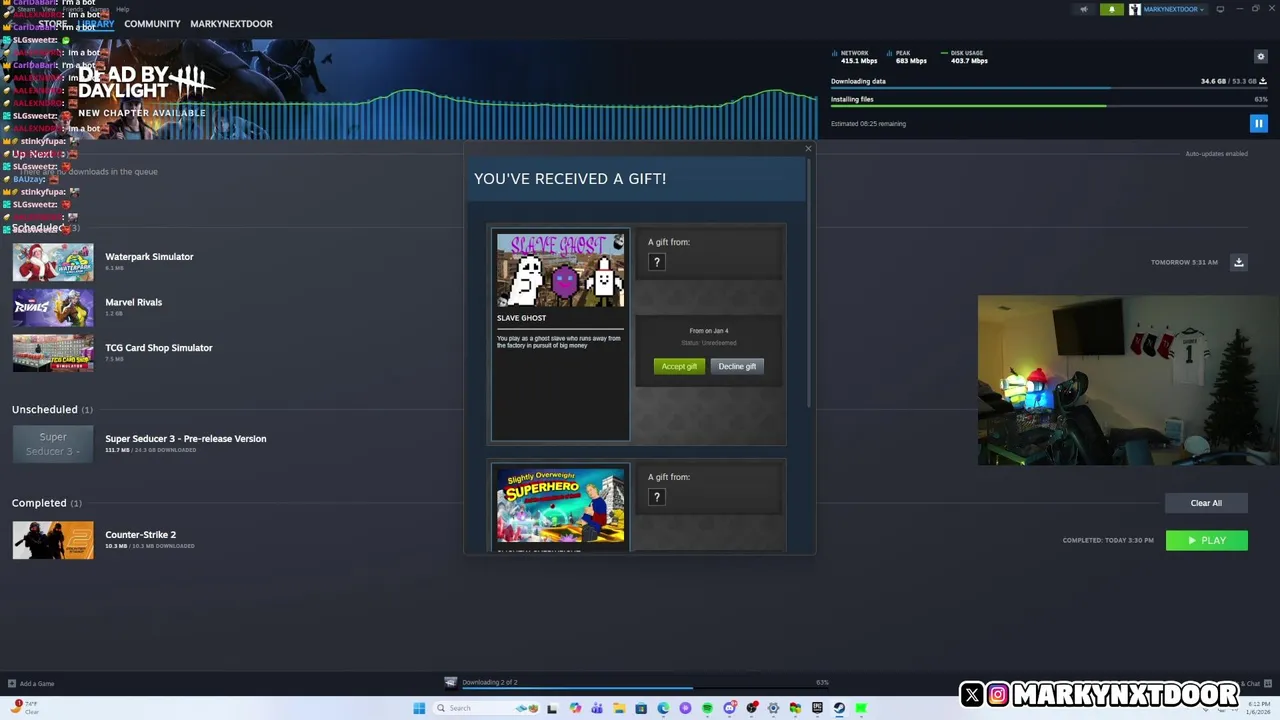Click the Installing files progress bar
1280x720 pixels.
coord(1049,106)
